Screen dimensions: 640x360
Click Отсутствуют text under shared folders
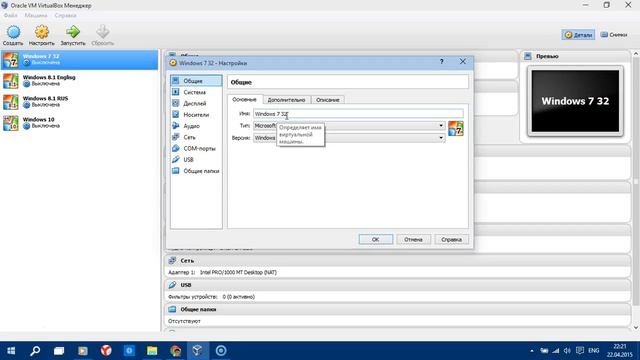tap(184, 321)
